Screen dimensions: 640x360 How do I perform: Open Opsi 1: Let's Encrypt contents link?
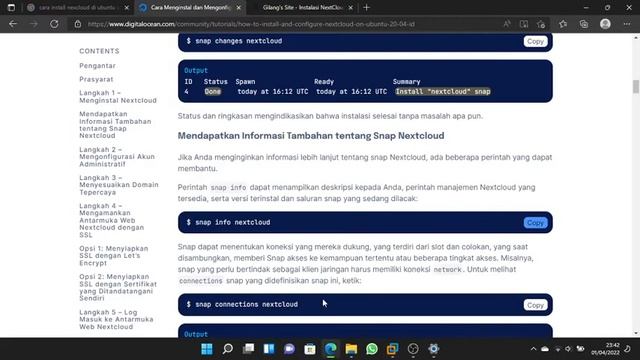[x=114, y=256]
